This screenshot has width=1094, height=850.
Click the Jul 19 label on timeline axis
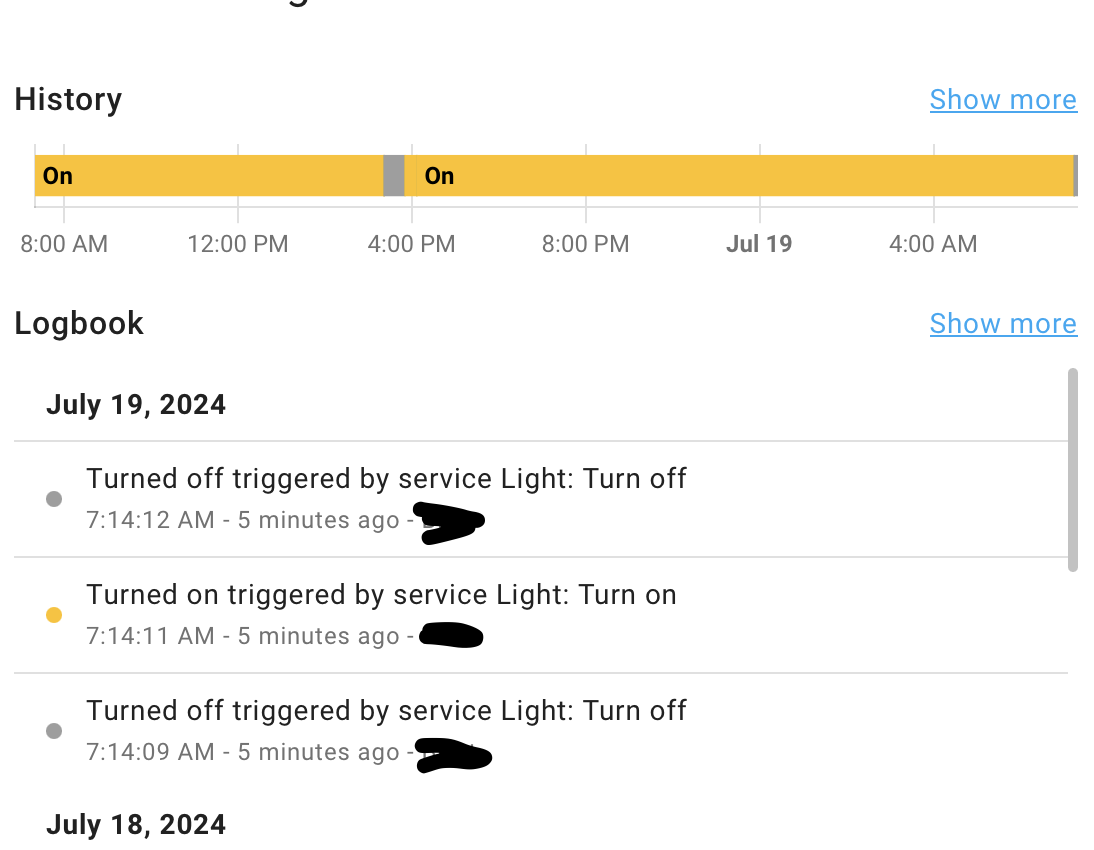point(759,244)
